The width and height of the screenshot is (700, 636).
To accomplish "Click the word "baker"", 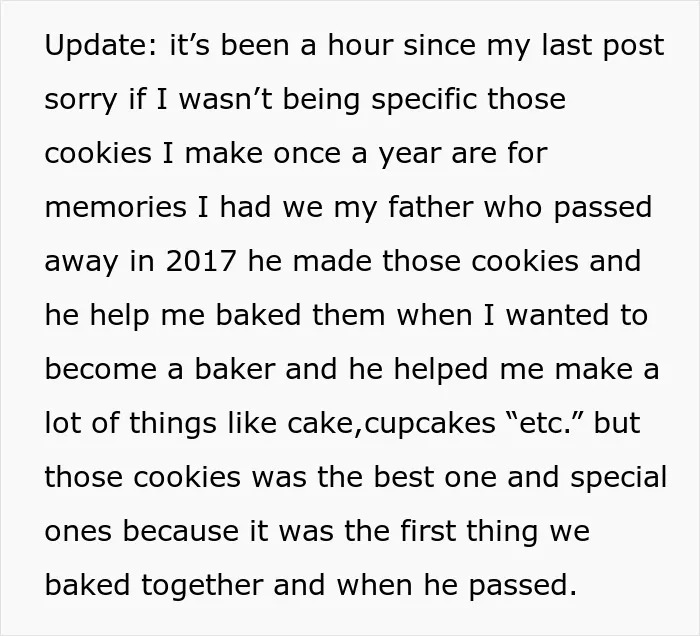I will tap(235, 369).
